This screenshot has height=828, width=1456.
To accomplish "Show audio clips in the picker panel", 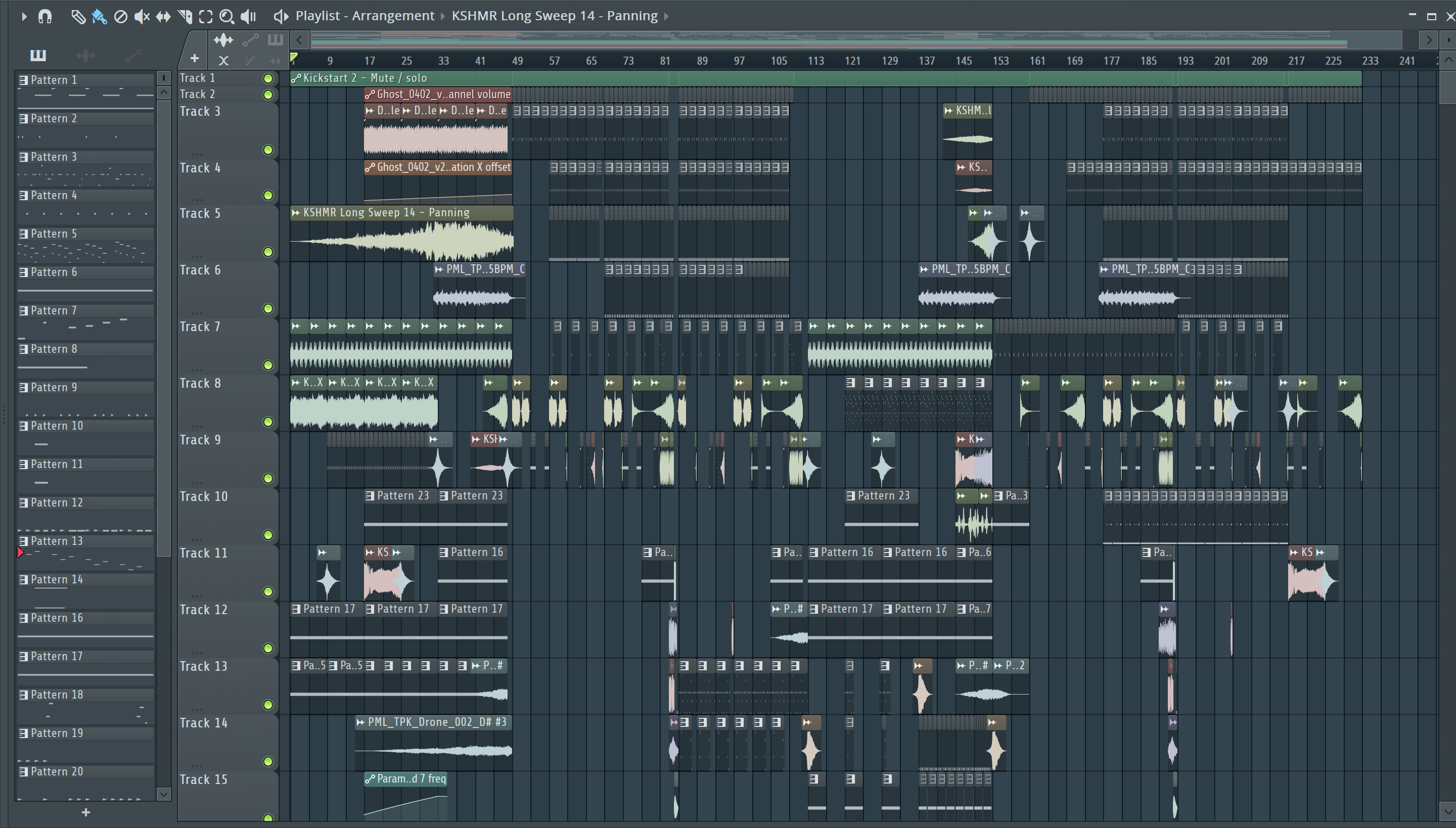I will tap(85, 55).
